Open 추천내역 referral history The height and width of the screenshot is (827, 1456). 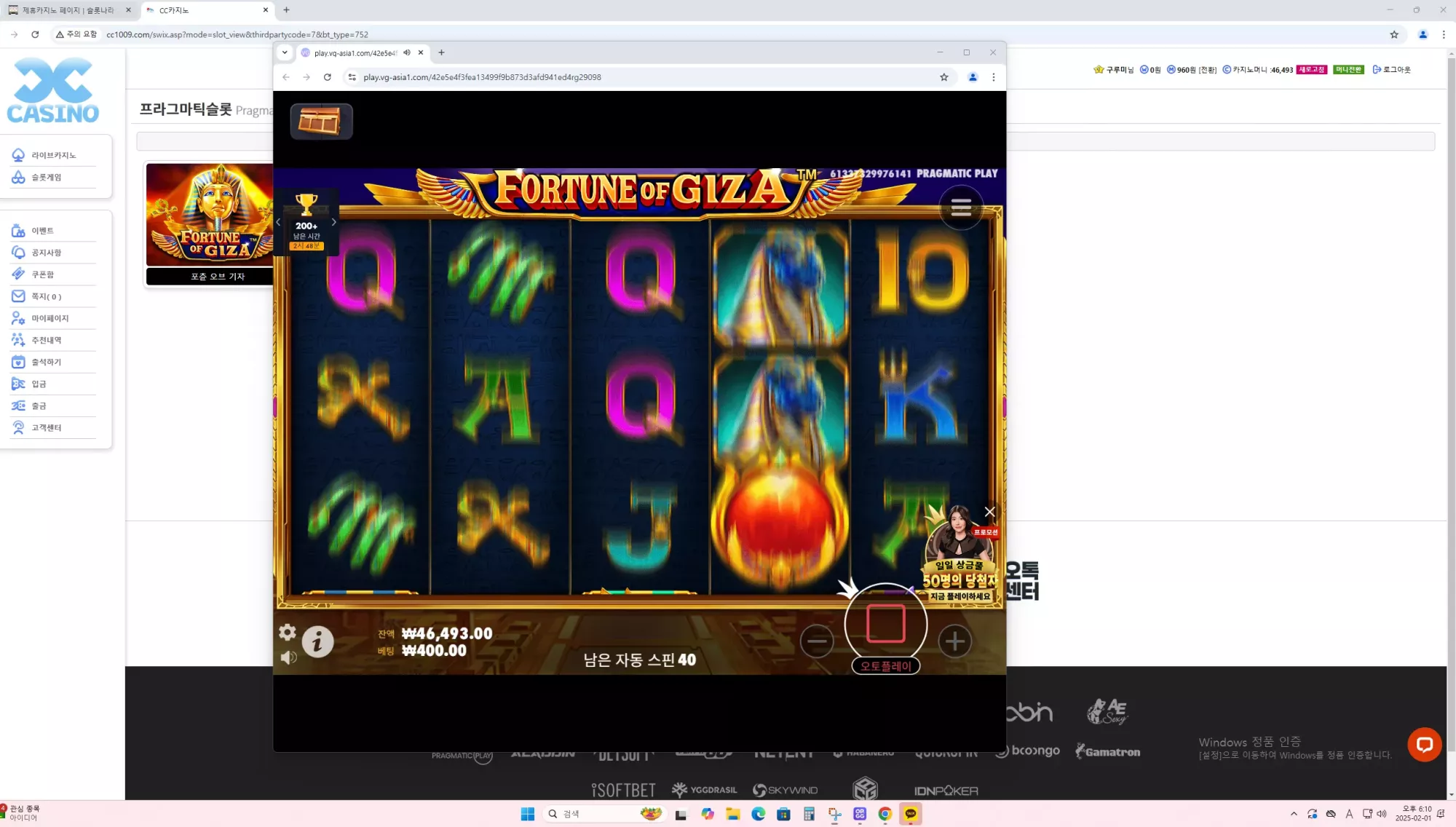pos(53,340)
